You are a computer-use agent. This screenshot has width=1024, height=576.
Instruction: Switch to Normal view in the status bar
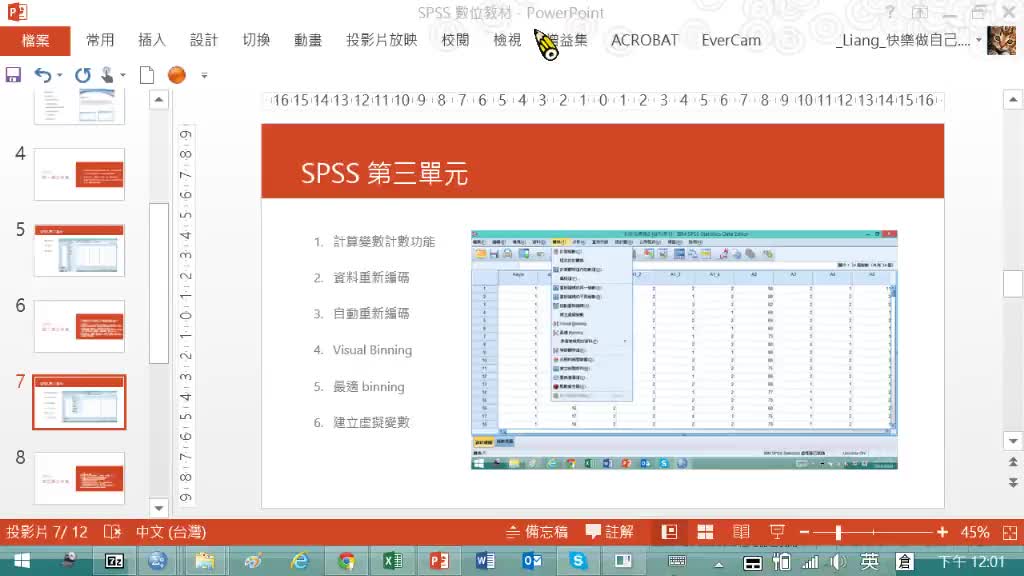coord(669,532)
